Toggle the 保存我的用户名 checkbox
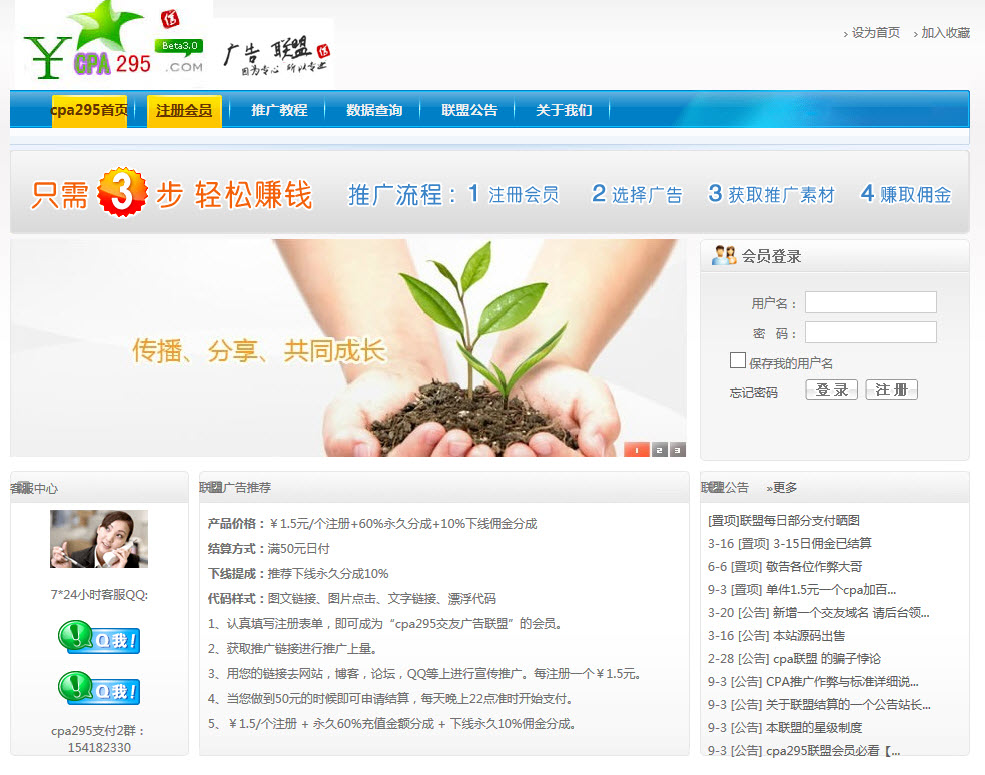Image resolution: width=985 pixels, height=775 pixels. tap(738, 360)
